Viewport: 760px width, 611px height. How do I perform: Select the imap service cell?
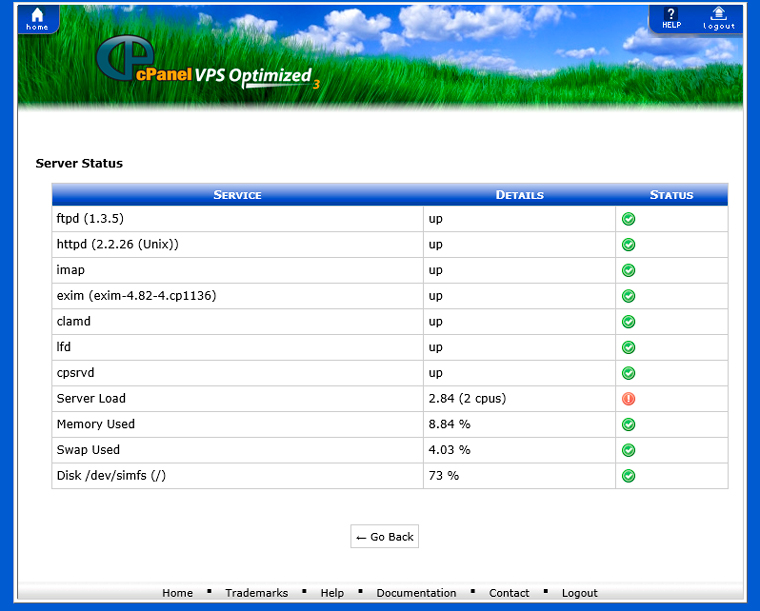(x=238, y=270)
